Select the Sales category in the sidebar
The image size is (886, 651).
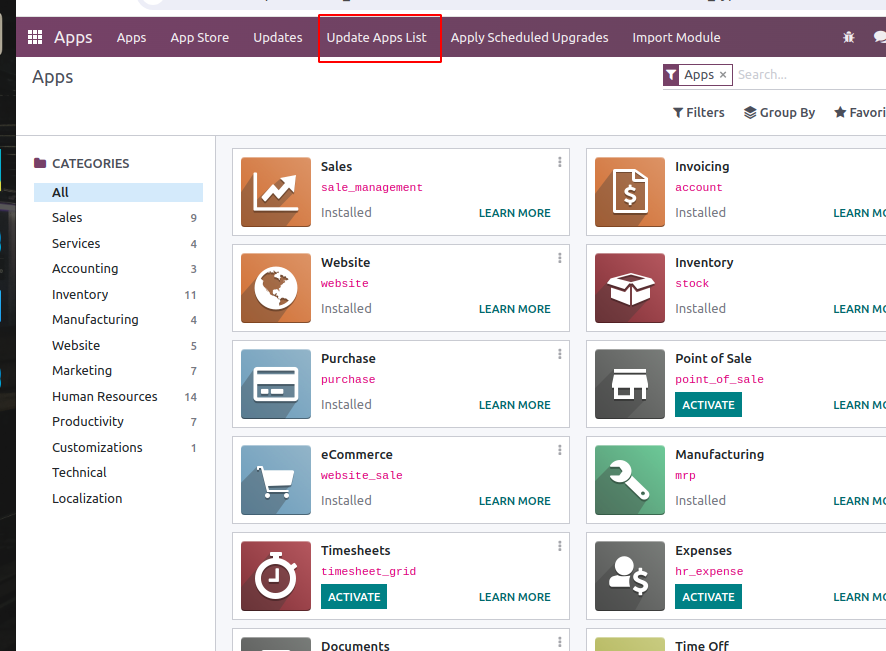click(118, 218)
